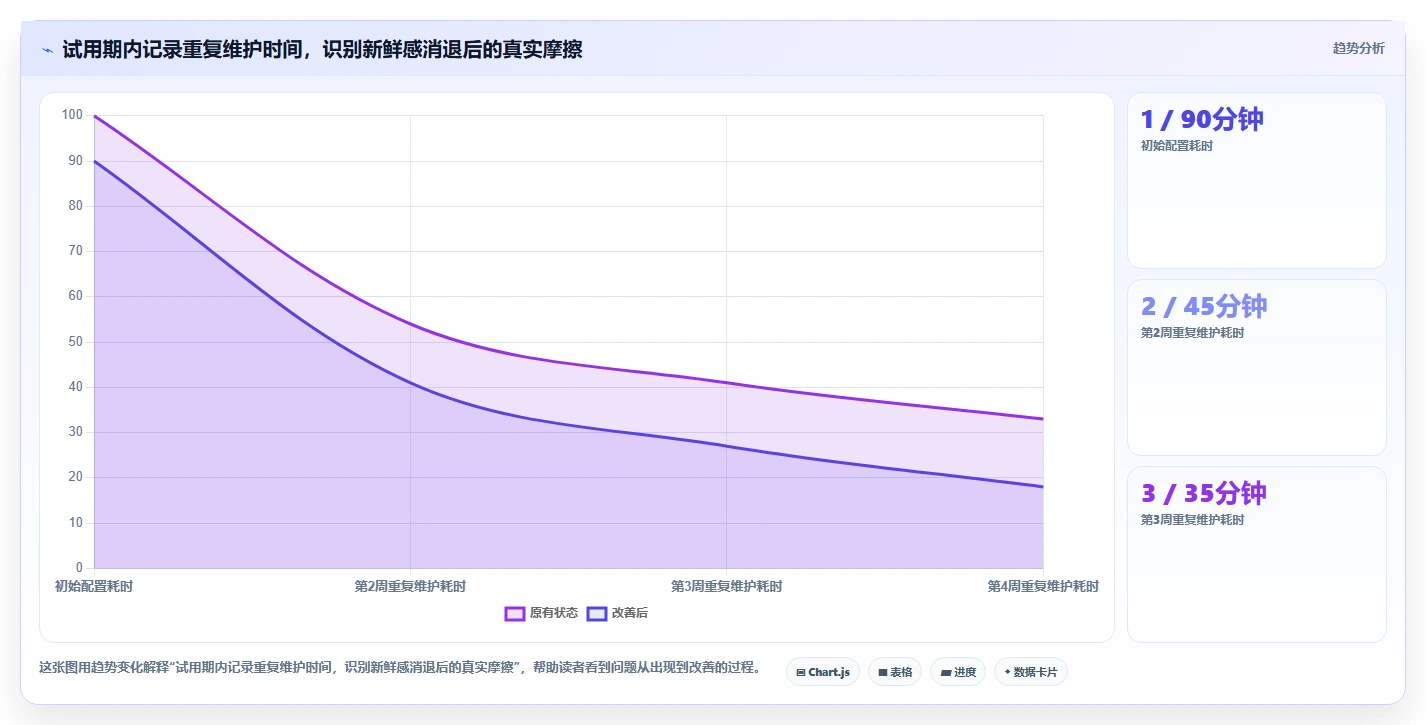
Task: Click 第3周重复维护耗时 caption in third card
Action: coord(1192,520)
